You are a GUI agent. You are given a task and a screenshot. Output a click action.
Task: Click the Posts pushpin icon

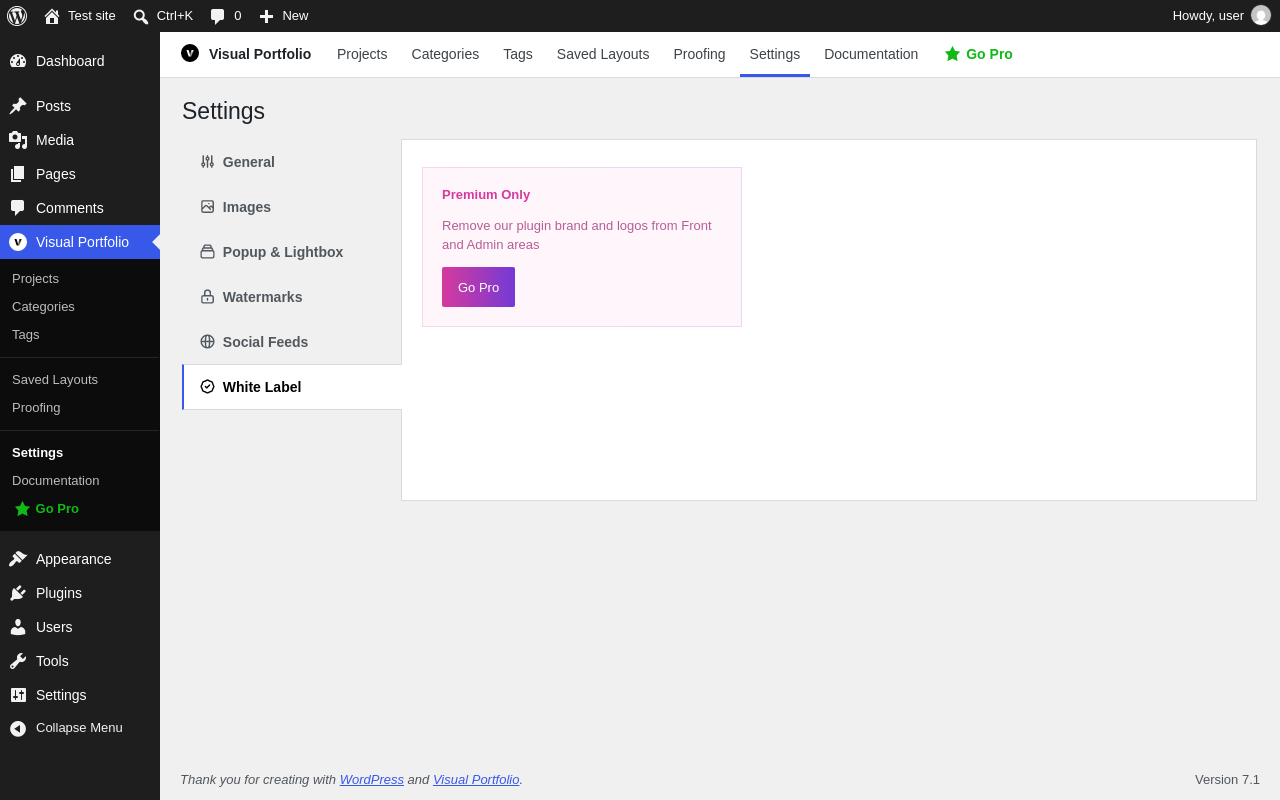coord(18,106)
